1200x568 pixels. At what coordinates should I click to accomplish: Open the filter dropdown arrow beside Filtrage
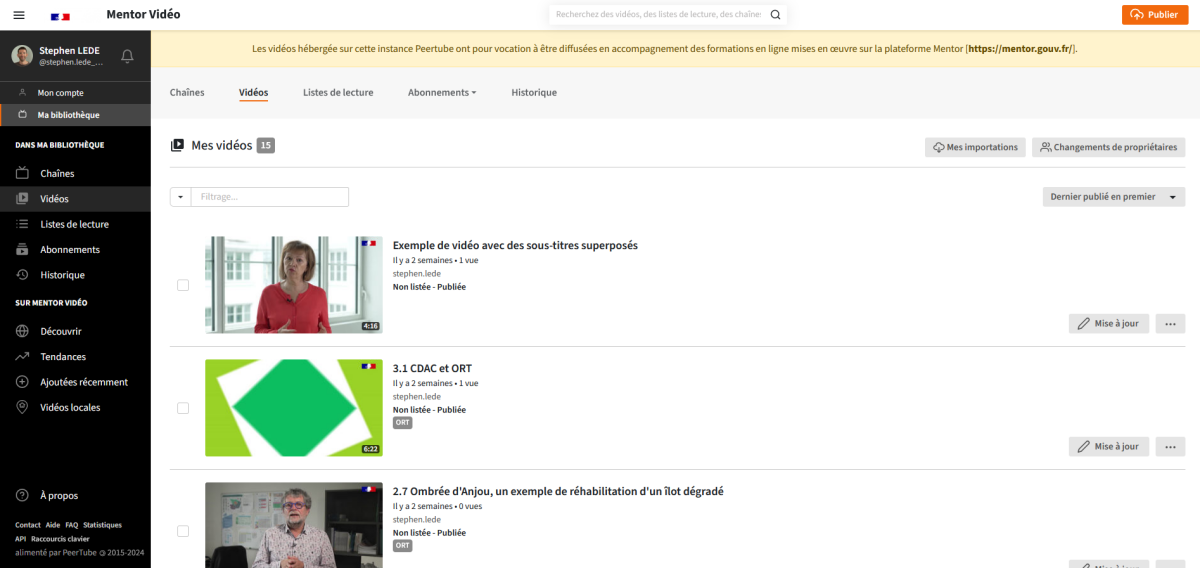(180, 197)
